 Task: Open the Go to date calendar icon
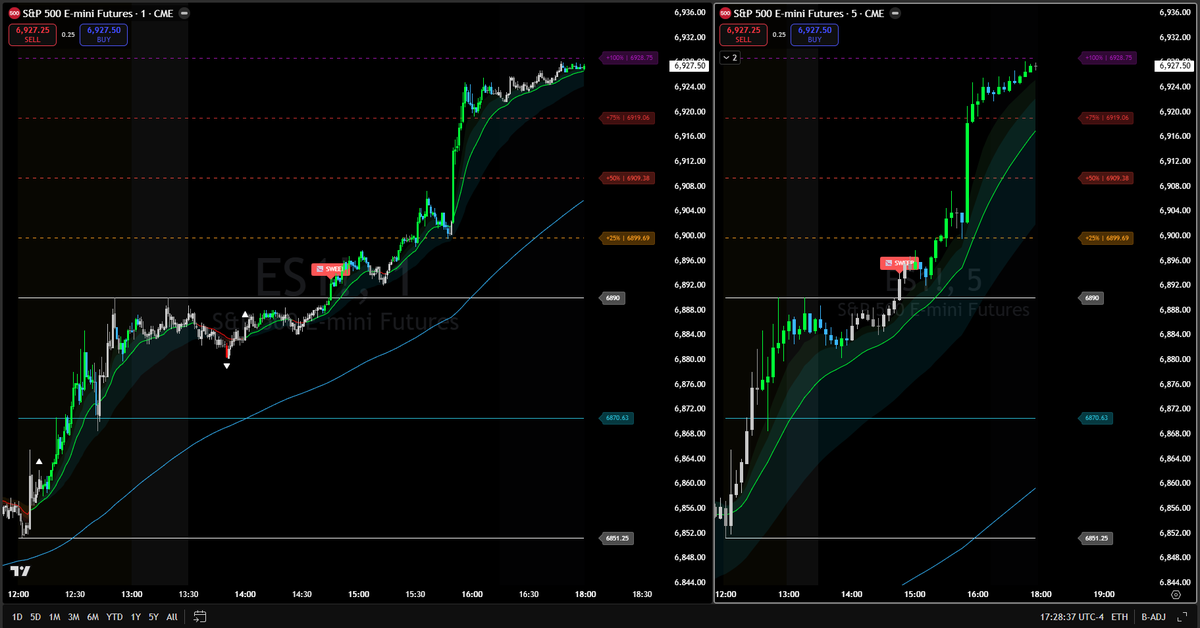coord(200,615)
